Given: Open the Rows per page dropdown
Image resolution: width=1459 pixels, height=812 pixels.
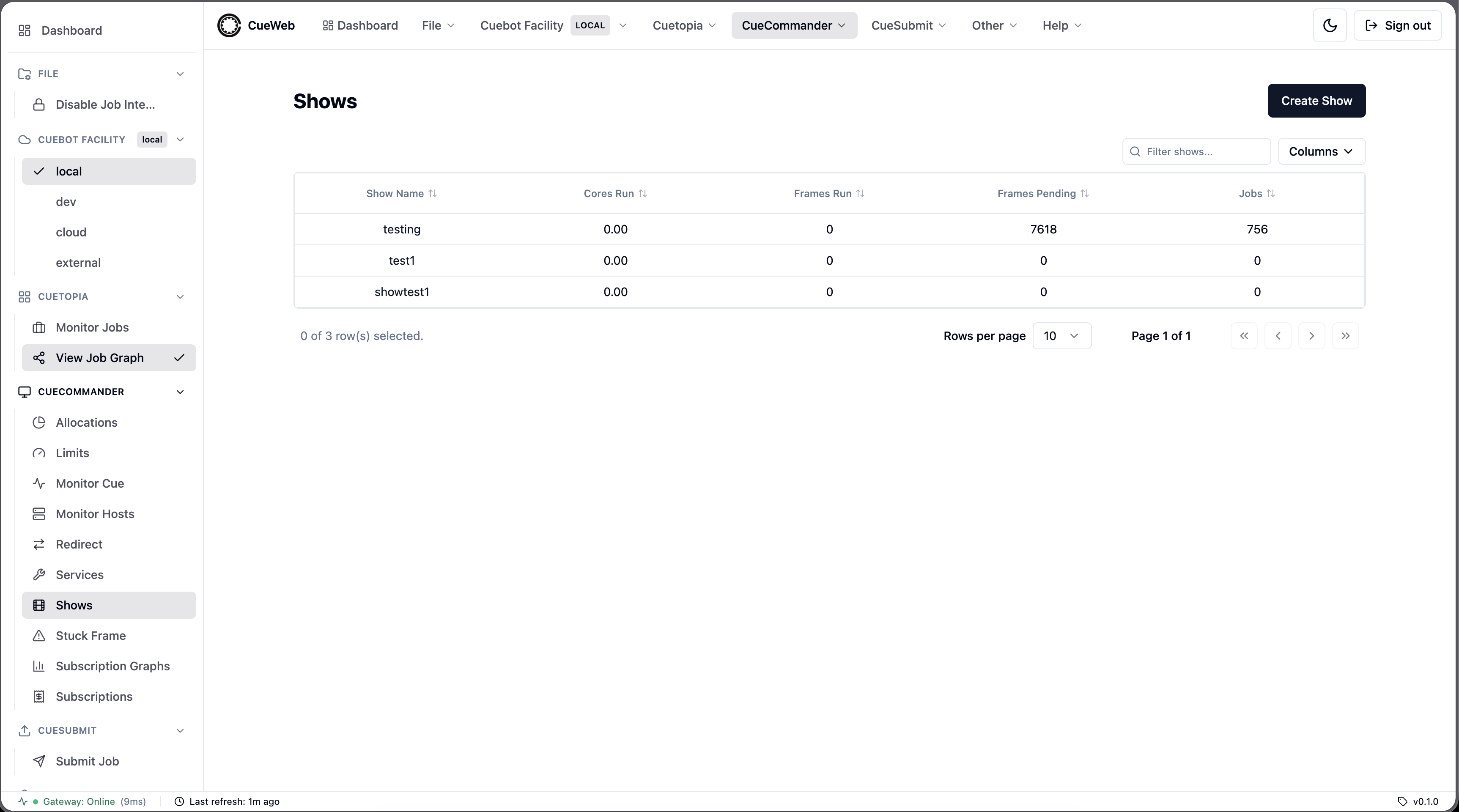Looking at the screenshot, I should (1062, 336).
